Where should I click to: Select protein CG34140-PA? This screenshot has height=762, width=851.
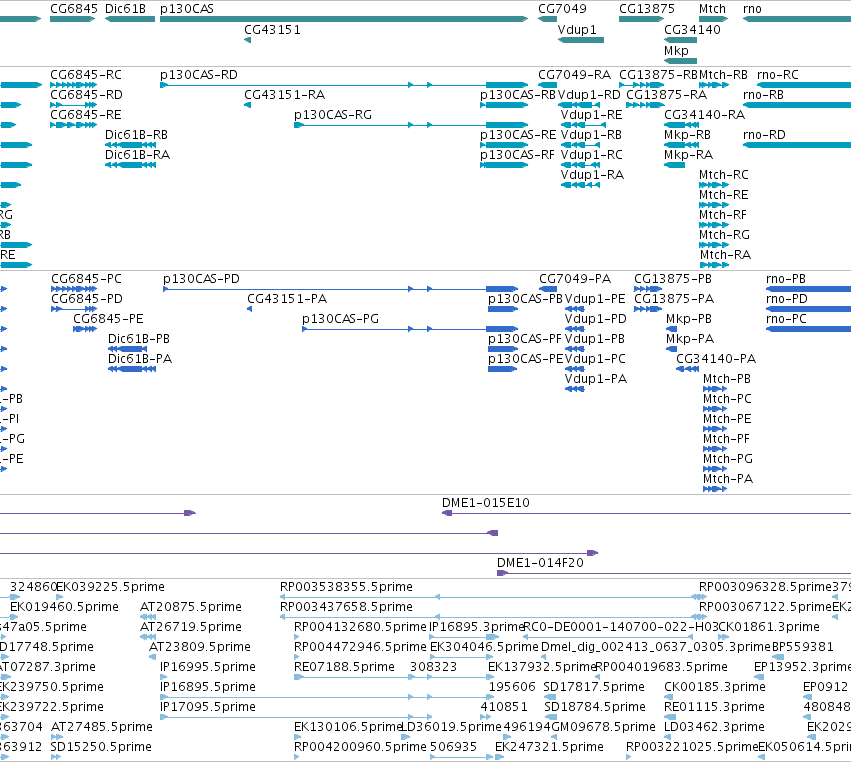coord(716,359)
